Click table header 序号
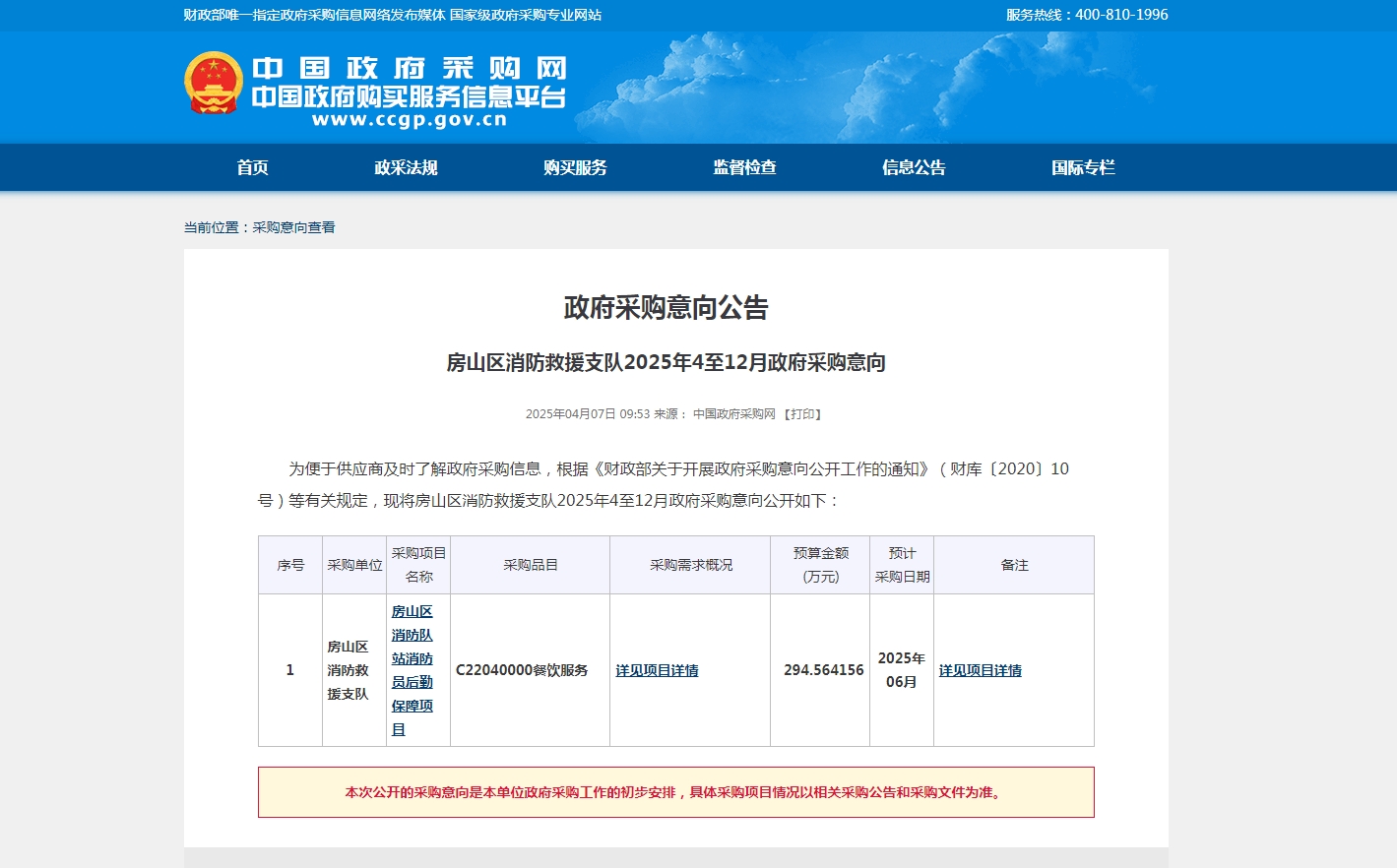Viewport: 1397px width, 868px height. click(x=290, y=565)
